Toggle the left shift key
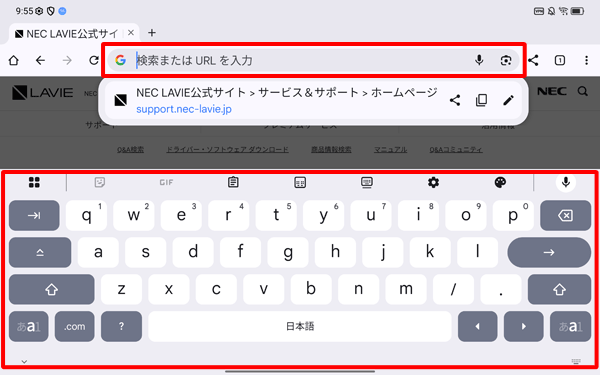 [52, 290]
